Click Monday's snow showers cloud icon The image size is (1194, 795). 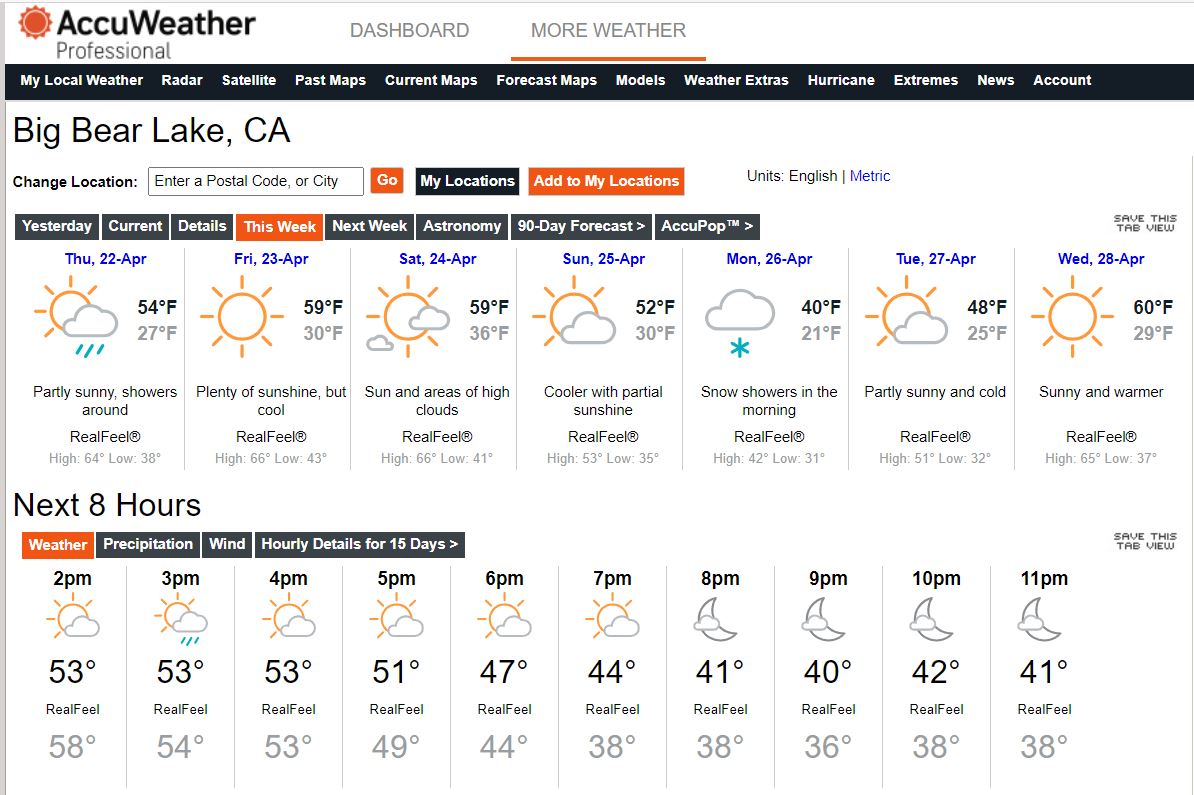(740, 320)
